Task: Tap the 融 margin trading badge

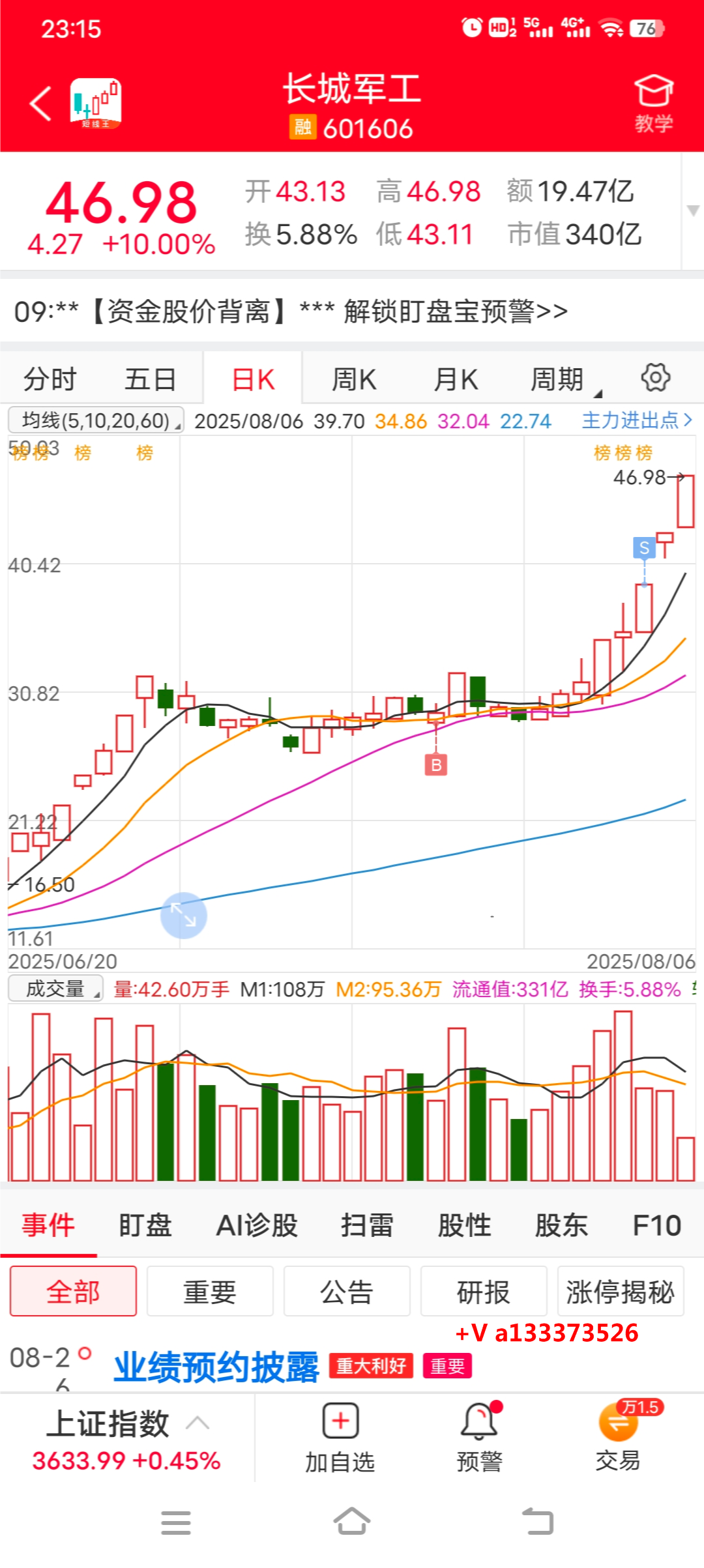Action: pos(302,126)
